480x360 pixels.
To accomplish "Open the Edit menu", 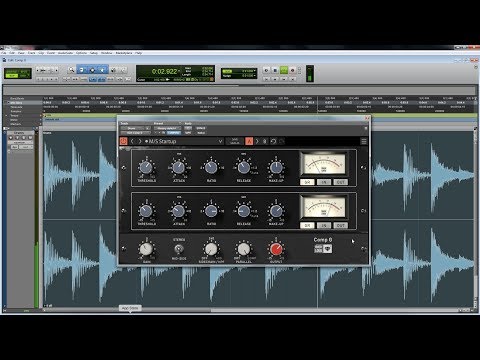I will pyautogui.click(x=12, y=53).
